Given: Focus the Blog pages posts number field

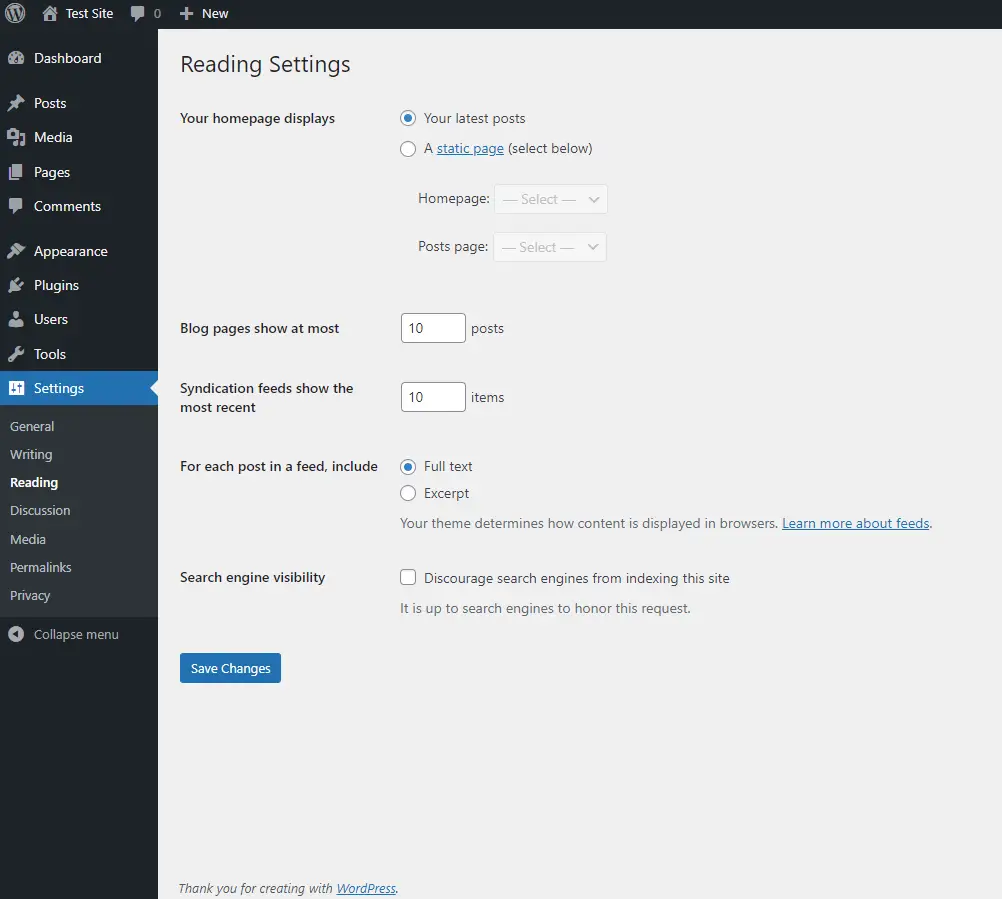Looking at the screenshot, I should click(433, 328).
